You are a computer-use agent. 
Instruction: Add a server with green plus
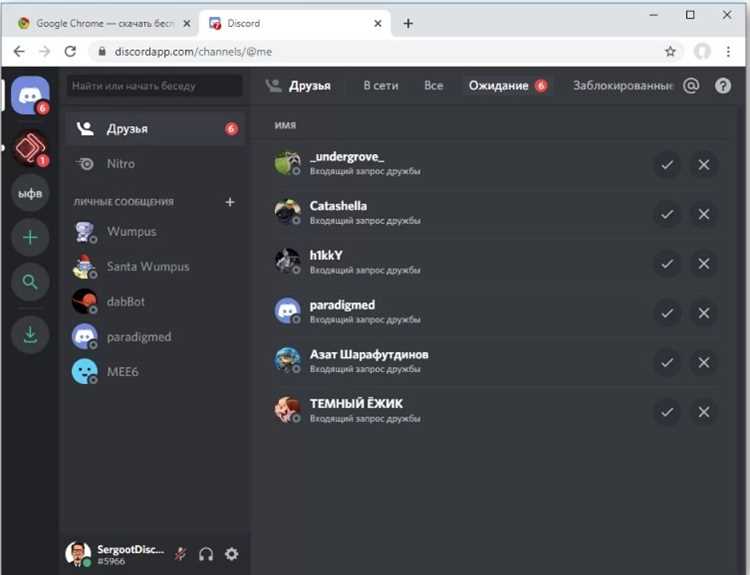(30, 237)
